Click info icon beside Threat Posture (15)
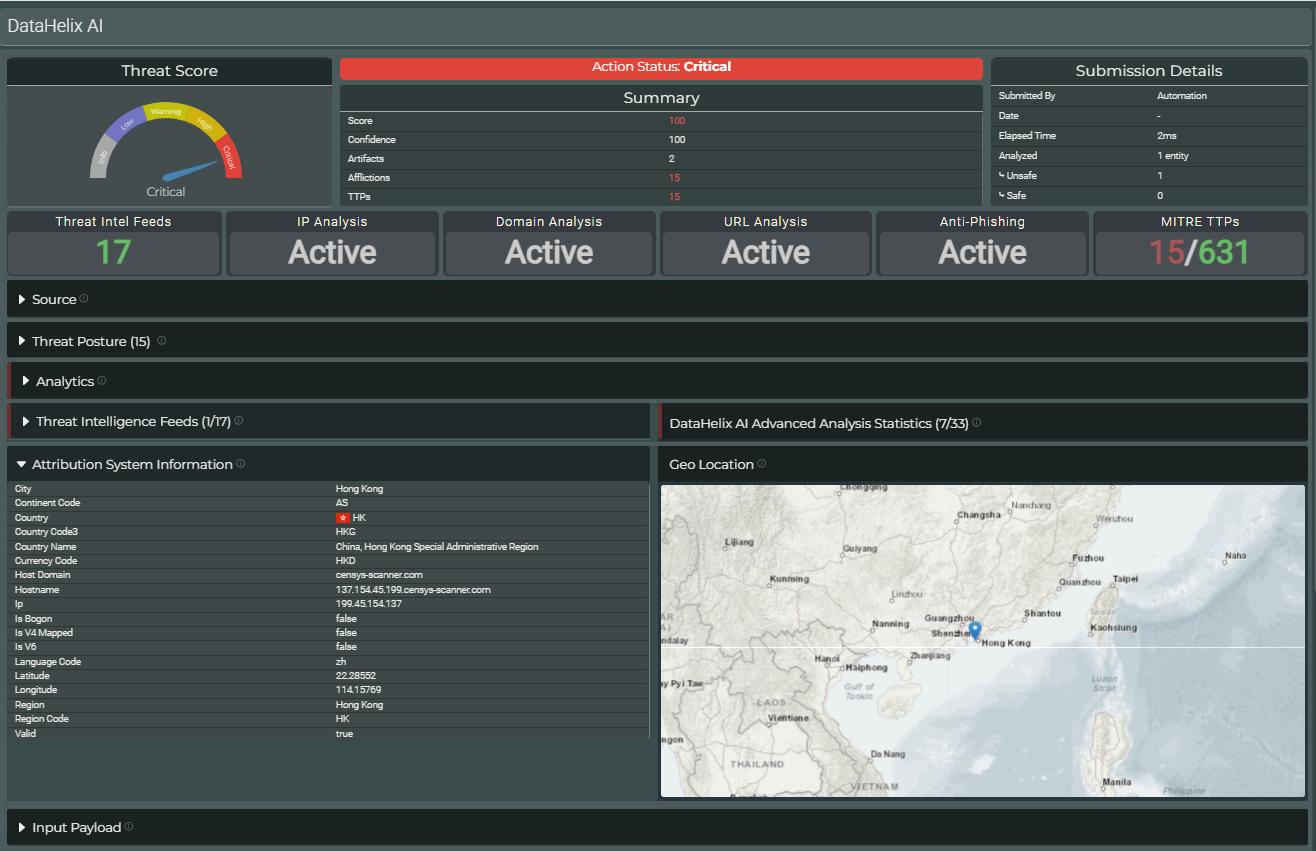The height and width of the screenshot is (851, 1316). (x=161, y=340)
